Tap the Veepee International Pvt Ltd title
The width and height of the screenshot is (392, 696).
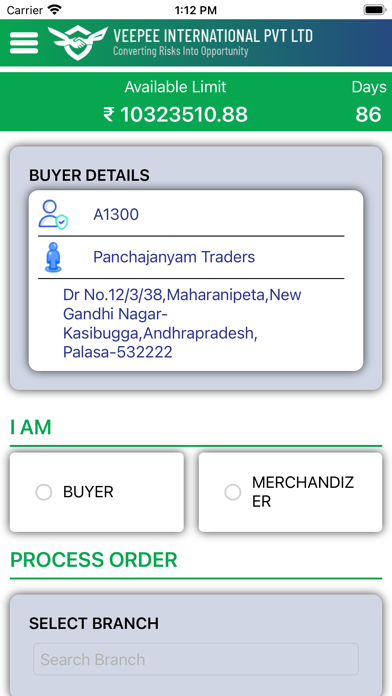pyautogui.click(x=213, y=36)
